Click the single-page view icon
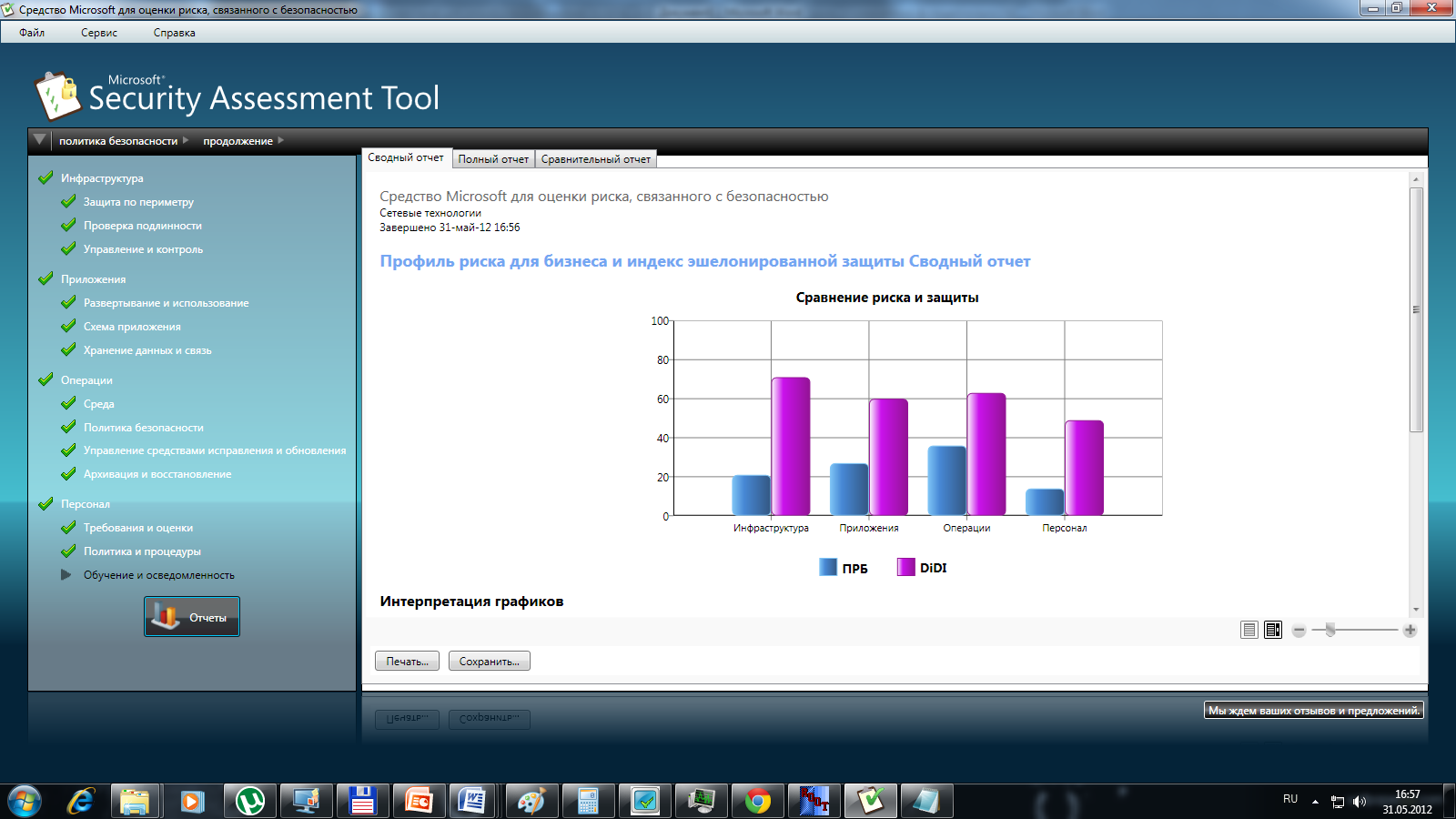 (x=1249, y=630)
